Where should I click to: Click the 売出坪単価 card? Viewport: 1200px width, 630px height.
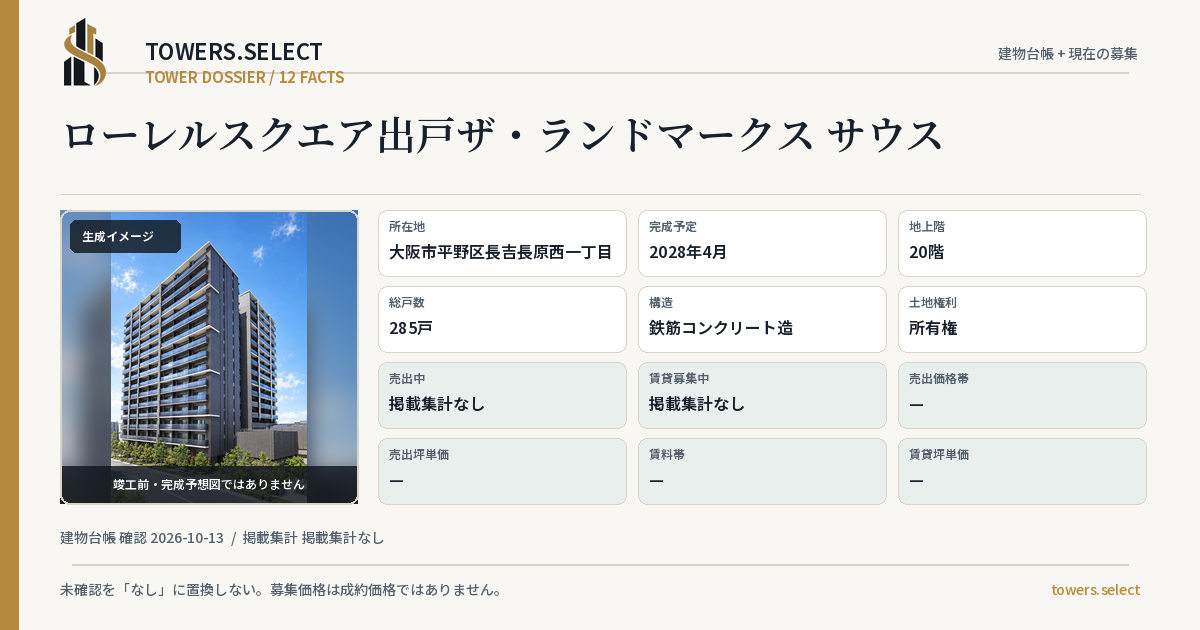[x=502, y=471]
